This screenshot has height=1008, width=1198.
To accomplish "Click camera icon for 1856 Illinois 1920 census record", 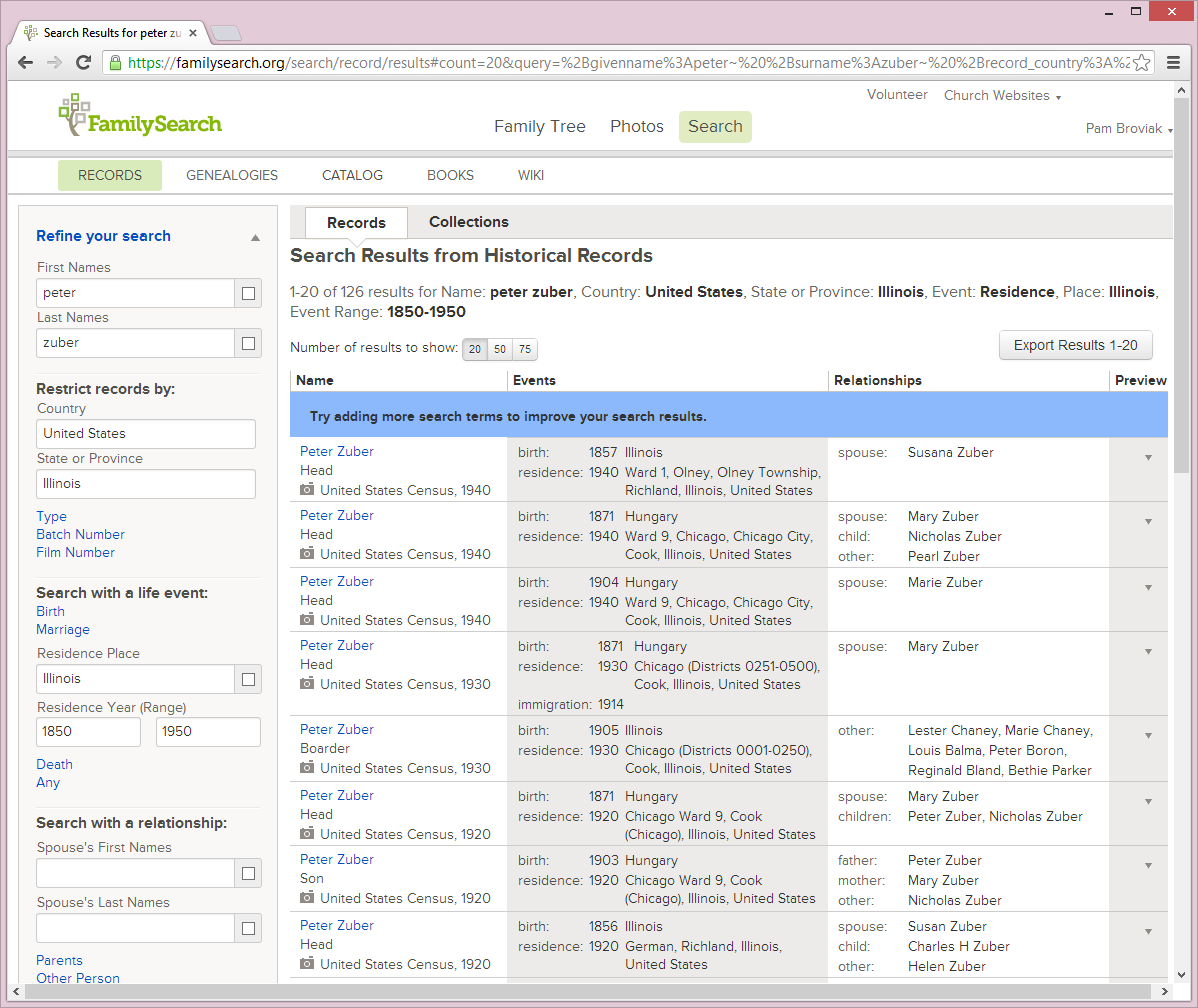I will 307,963.
